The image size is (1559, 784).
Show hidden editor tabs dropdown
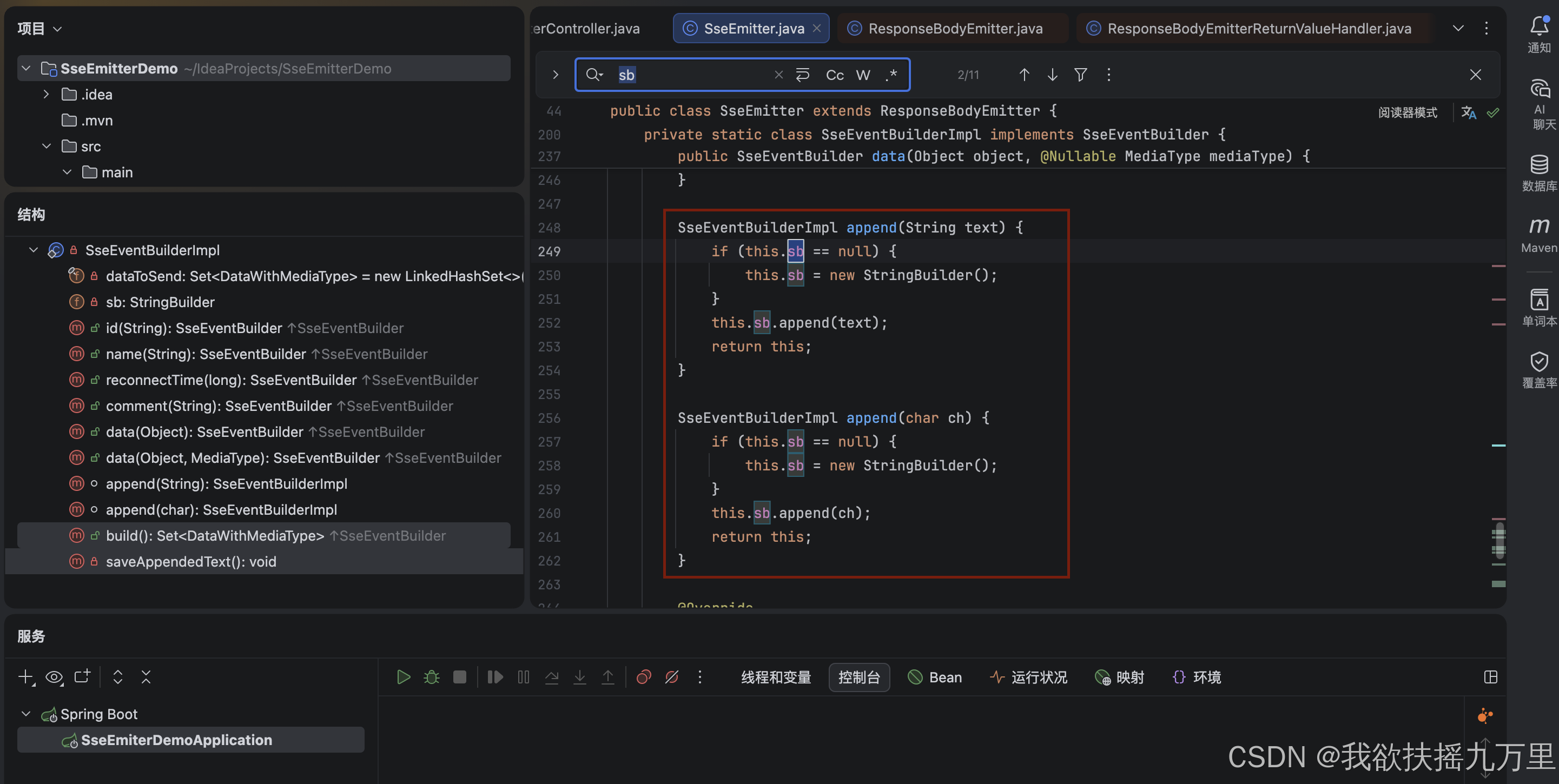(x=1458, y=29)
